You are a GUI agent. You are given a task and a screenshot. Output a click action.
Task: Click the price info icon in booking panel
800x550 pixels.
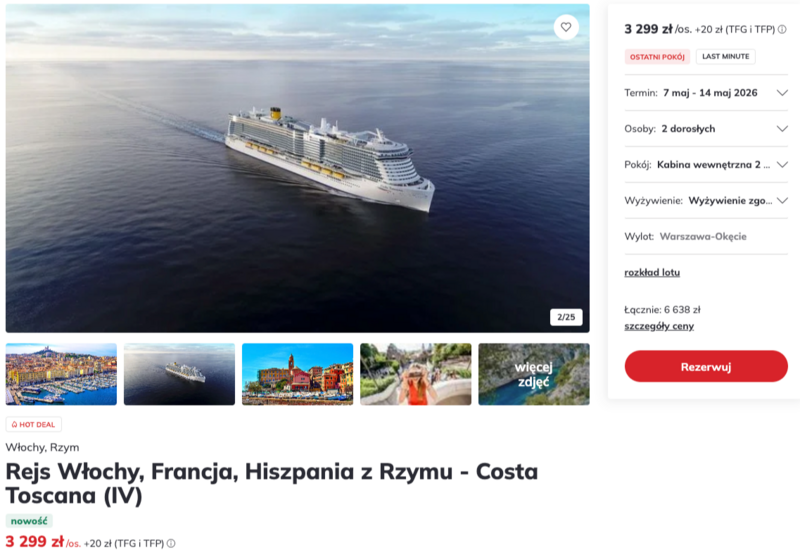(x=782, y=30)
